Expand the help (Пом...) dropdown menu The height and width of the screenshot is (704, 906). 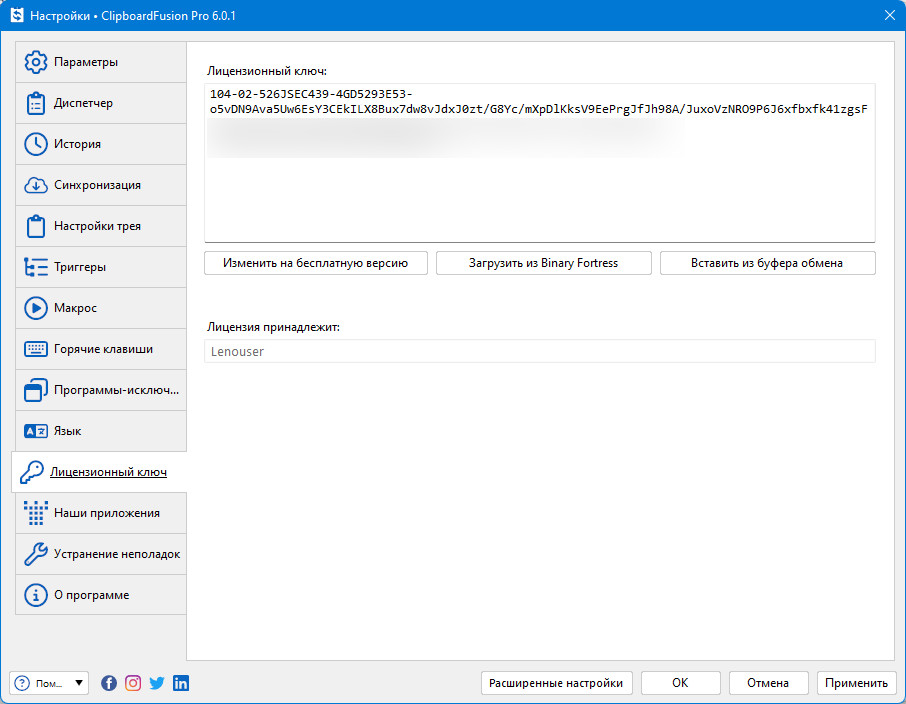click(x=49, y=683)
